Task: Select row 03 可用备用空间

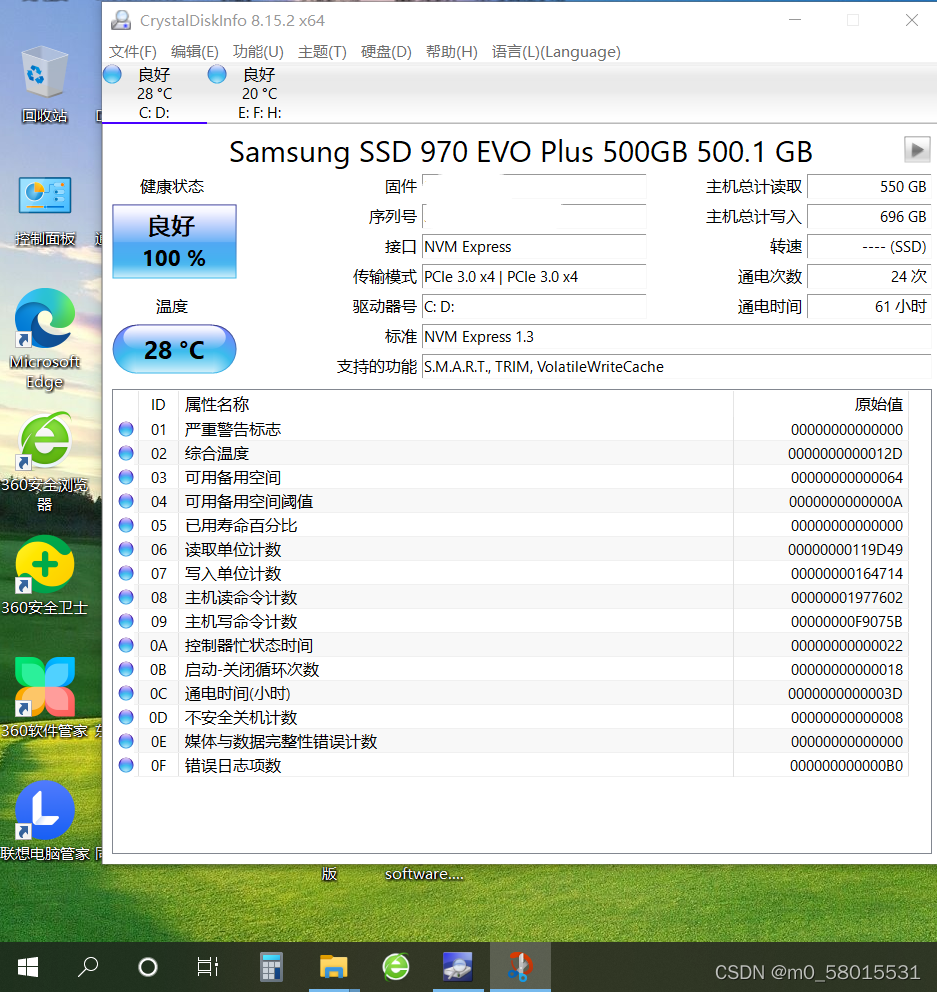Action: pos(511,477)
